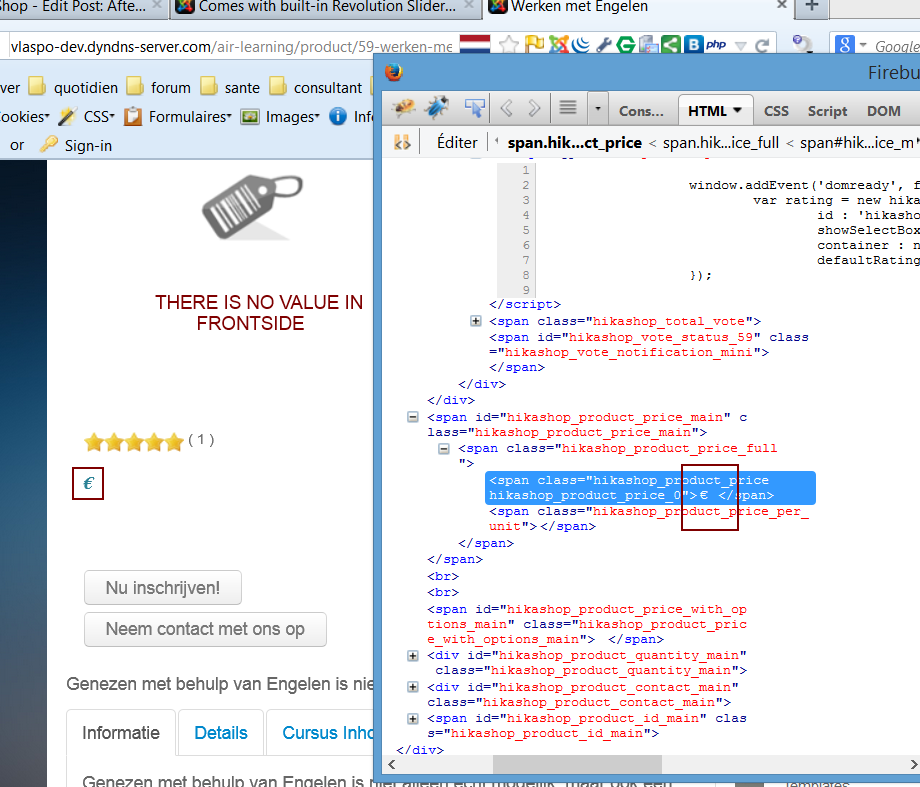
Task: Click the Netherlands flag icon in address bar
Action: (x=474, y=45)
